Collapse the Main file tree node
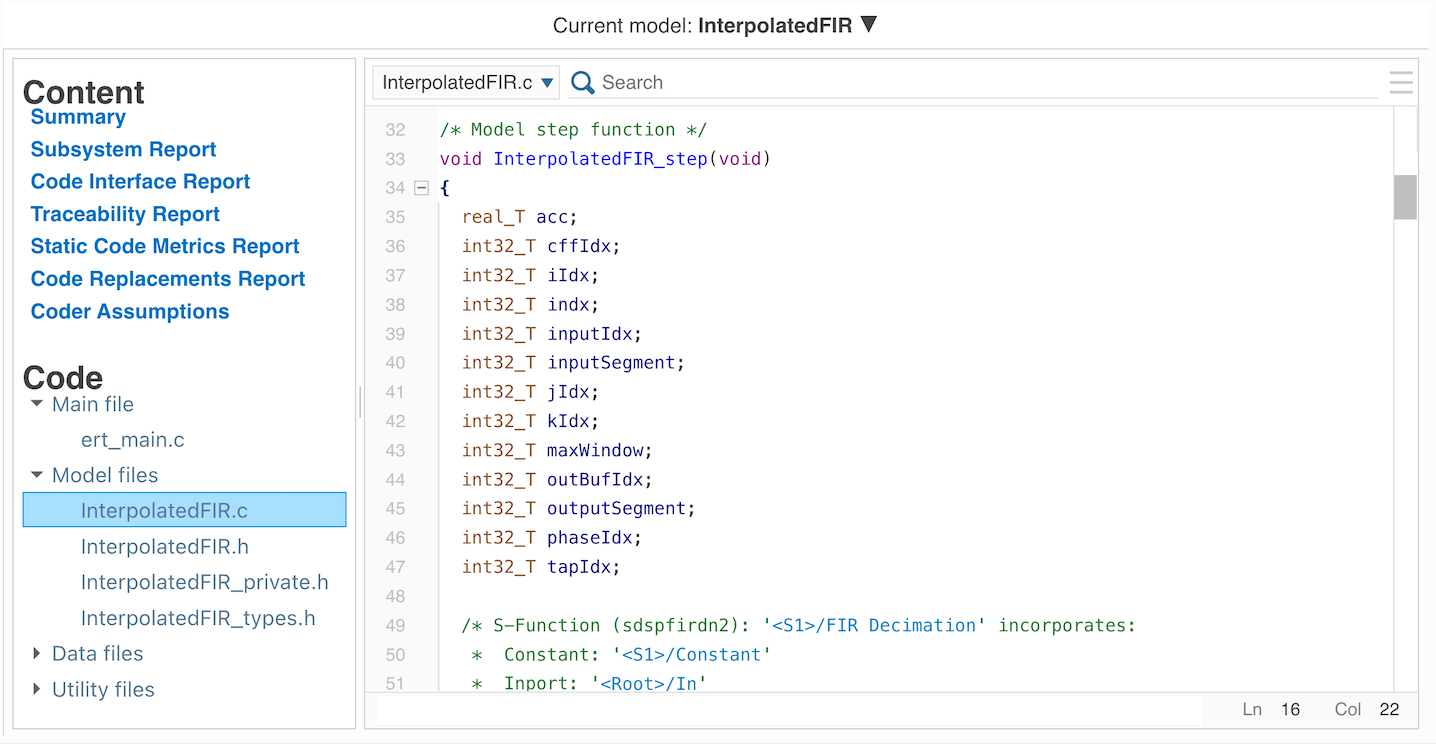Viewport: 1436px width, 744px height. pos(37,404)
